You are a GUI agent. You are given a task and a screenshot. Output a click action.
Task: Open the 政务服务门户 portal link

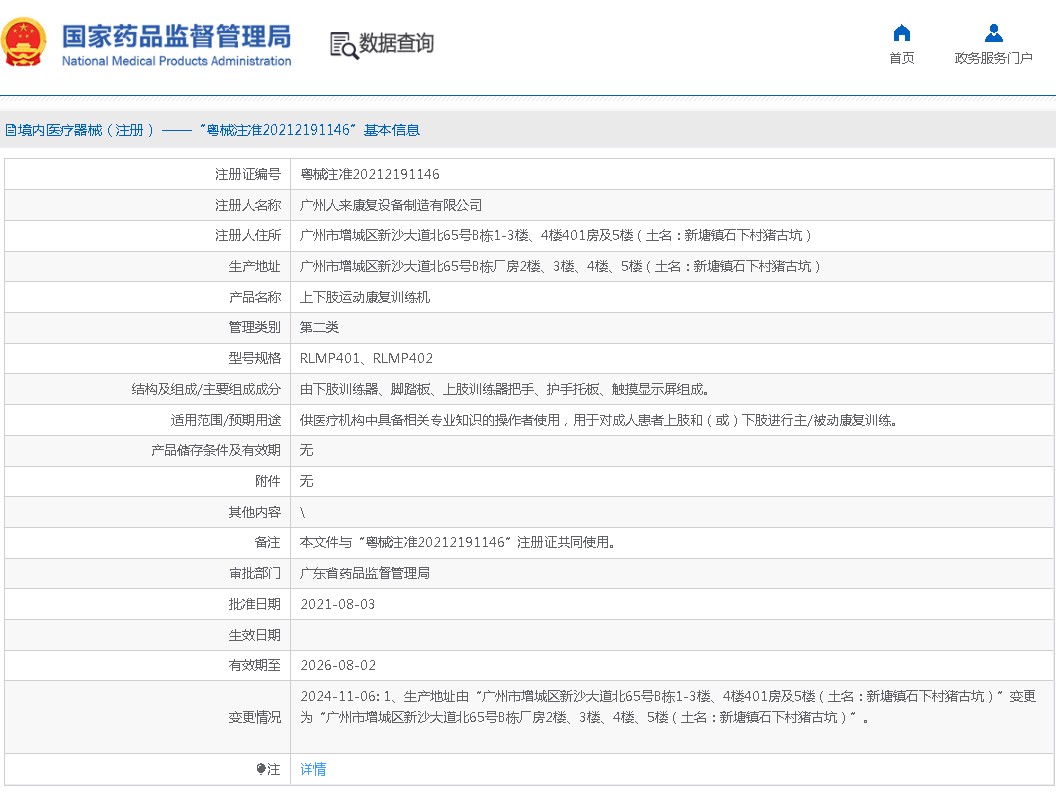coord(993,58)
